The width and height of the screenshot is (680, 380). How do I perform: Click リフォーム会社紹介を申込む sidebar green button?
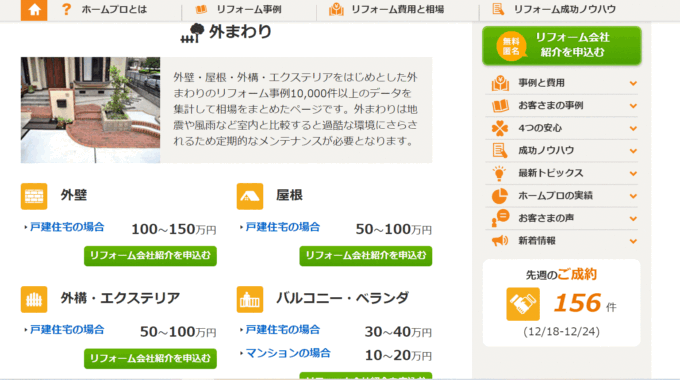point(562,46)
